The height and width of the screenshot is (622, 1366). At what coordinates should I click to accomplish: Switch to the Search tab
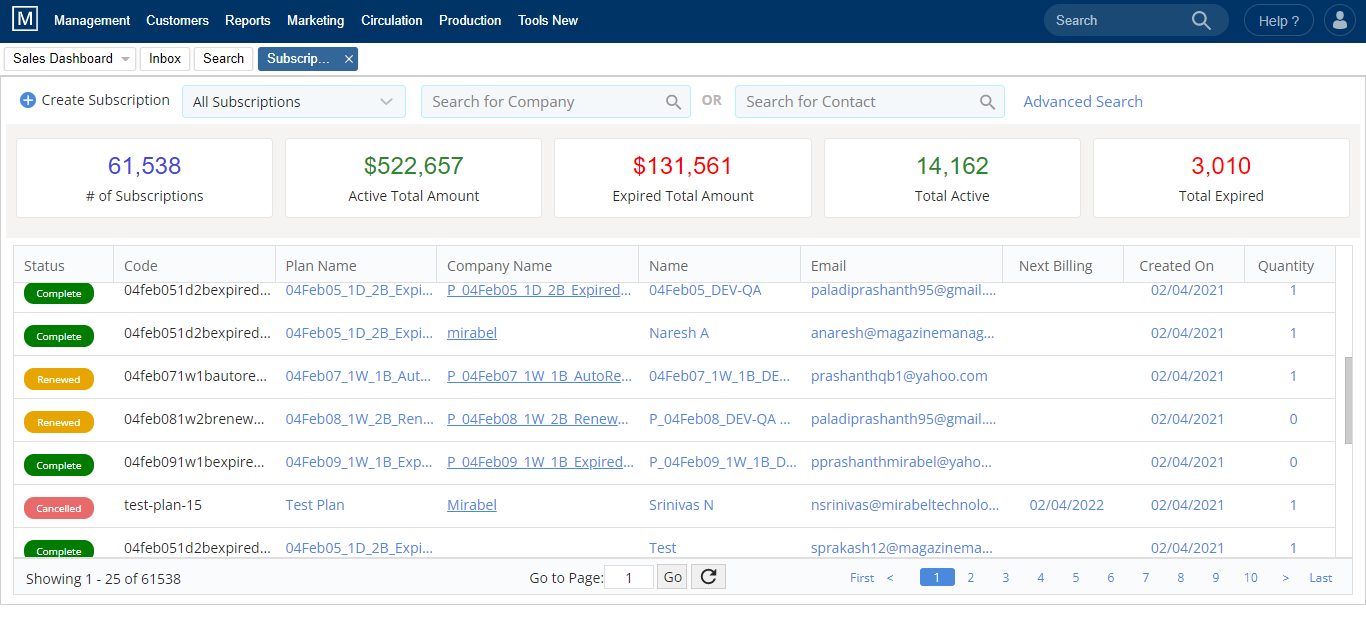223,59
